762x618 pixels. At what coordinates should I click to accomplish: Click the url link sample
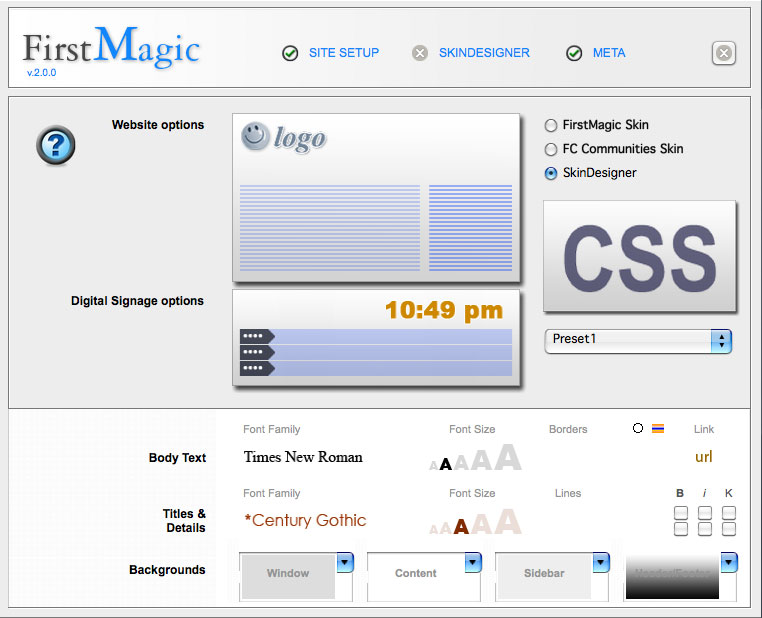[x=704, y=457]
